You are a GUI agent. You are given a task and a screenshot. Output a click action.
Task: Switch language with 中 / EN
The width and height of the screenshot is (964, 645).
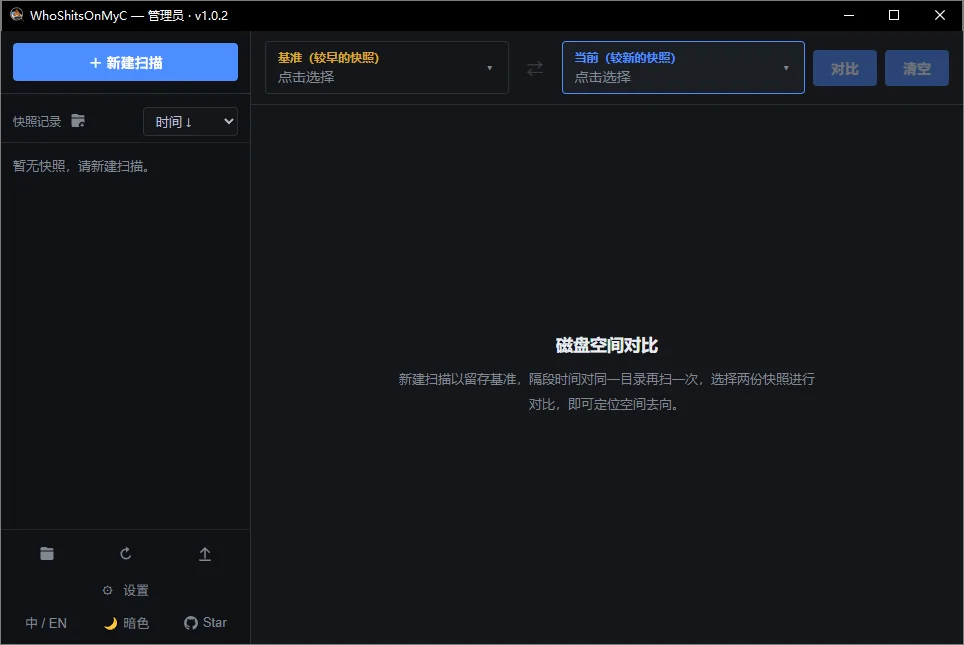coord(46,623)
